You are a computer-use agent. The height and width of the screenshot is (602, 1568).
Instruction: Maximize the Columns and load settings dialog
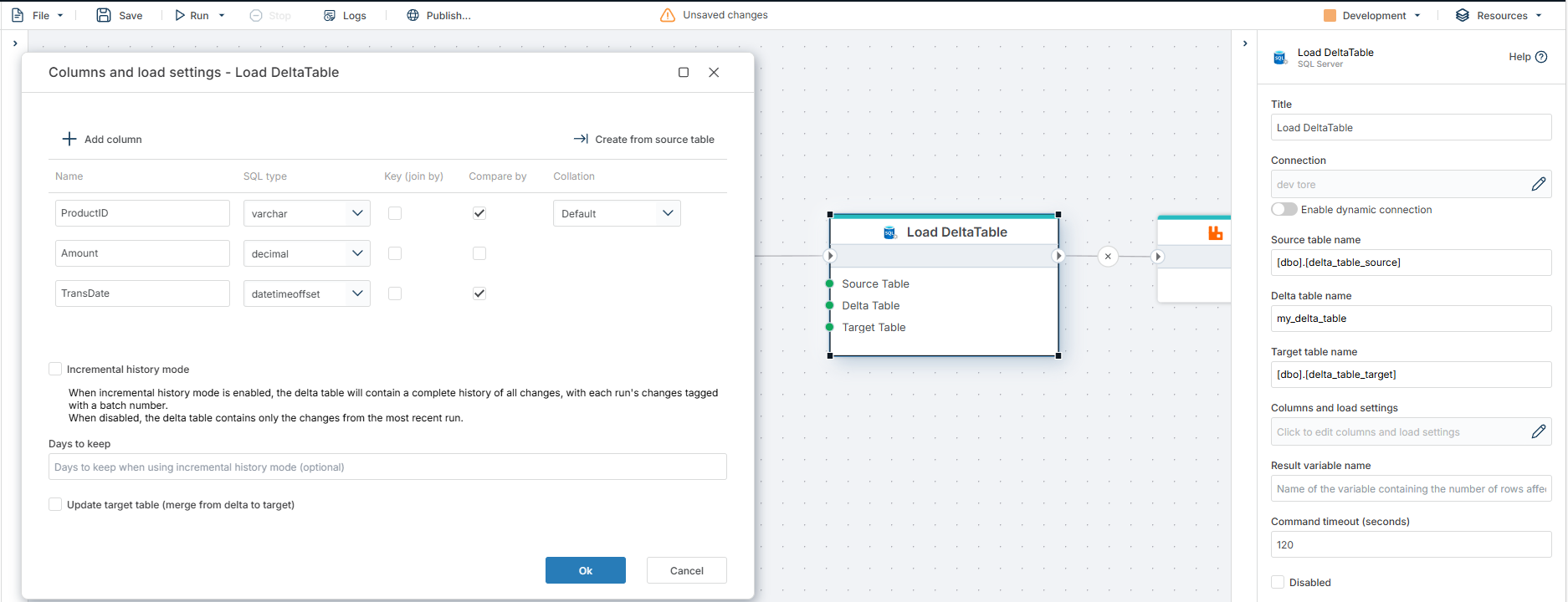[684, 73]
